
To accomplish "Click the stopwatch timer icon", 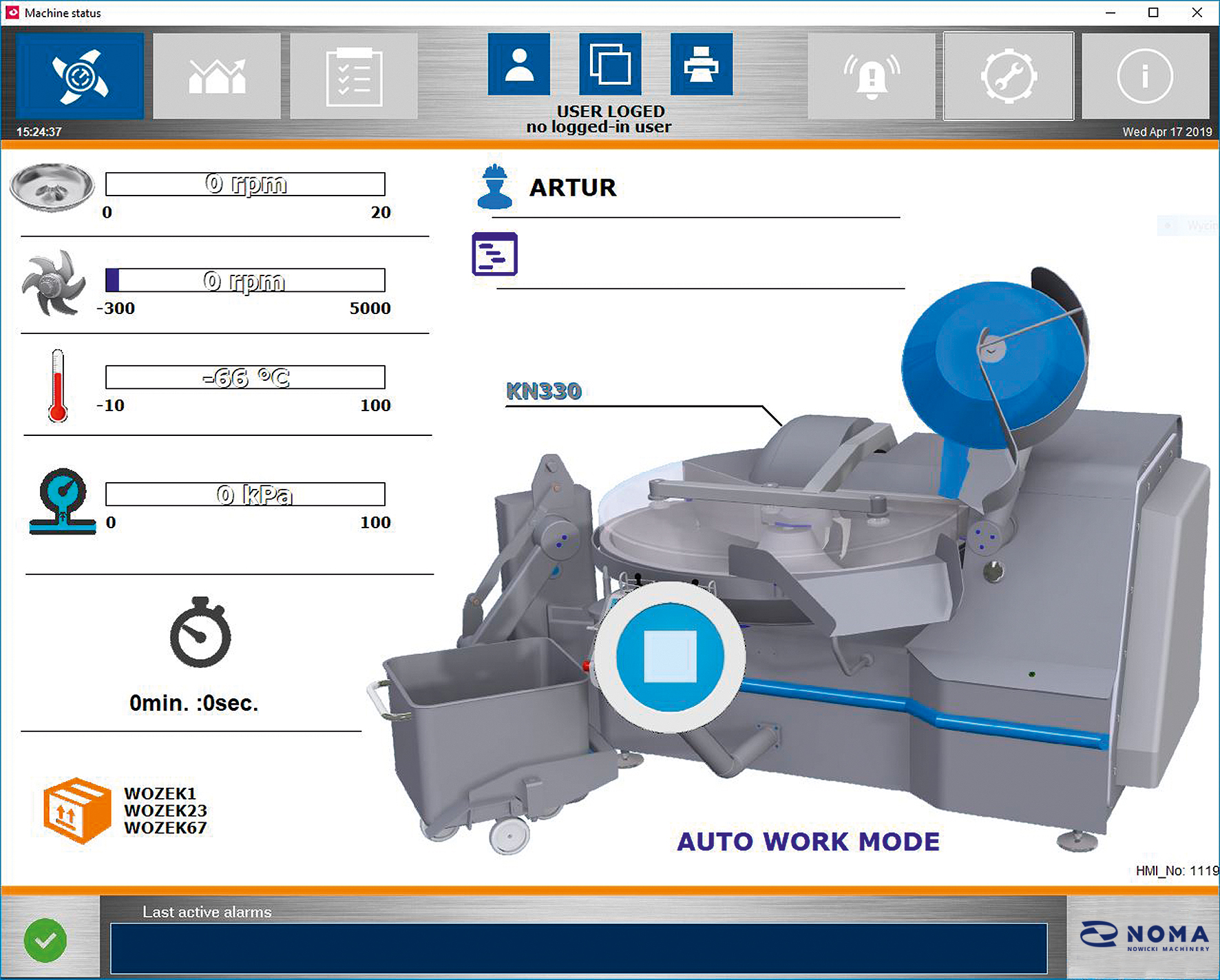I will point(200,632).
